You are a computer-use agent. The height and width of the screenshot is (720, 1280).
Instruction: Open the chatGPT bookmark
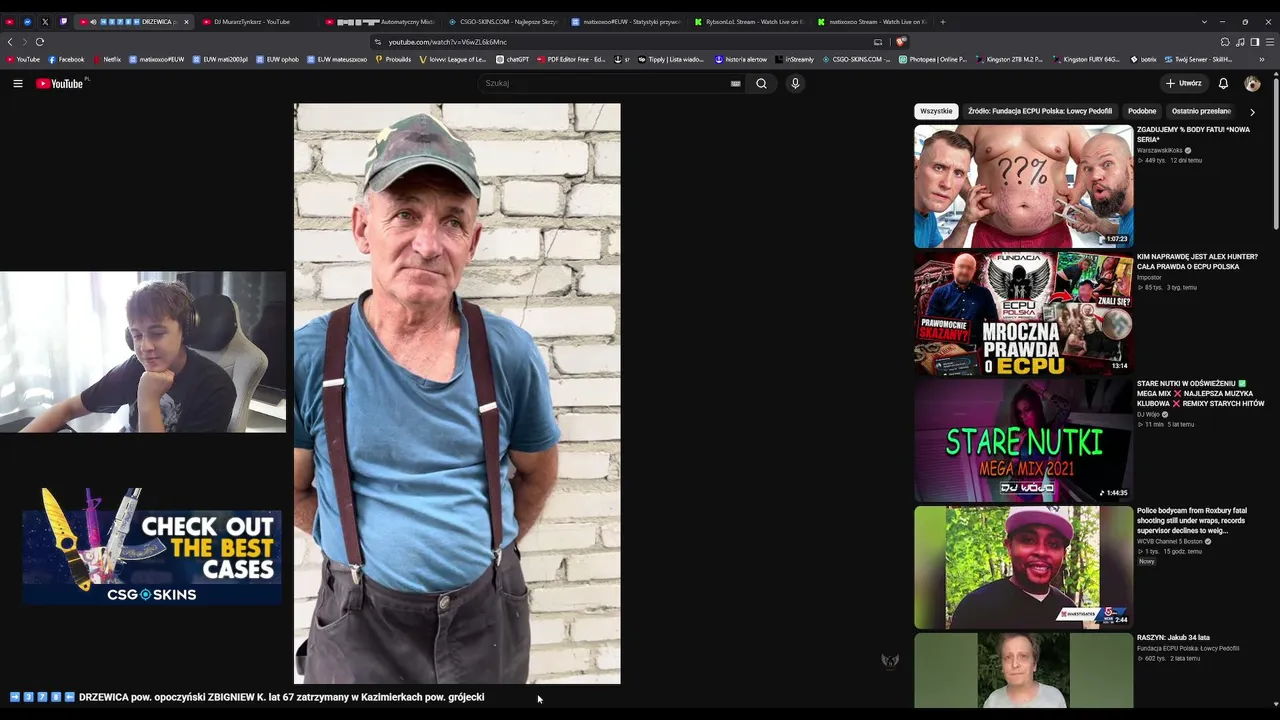[512, 59]
